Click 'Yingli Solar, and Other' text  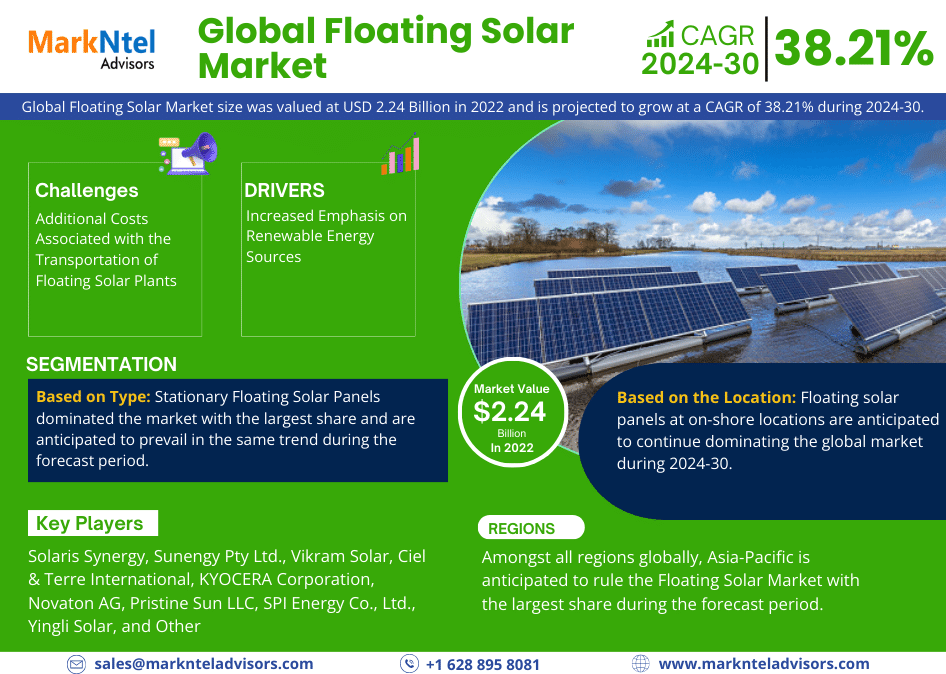[x=114, y=626]
